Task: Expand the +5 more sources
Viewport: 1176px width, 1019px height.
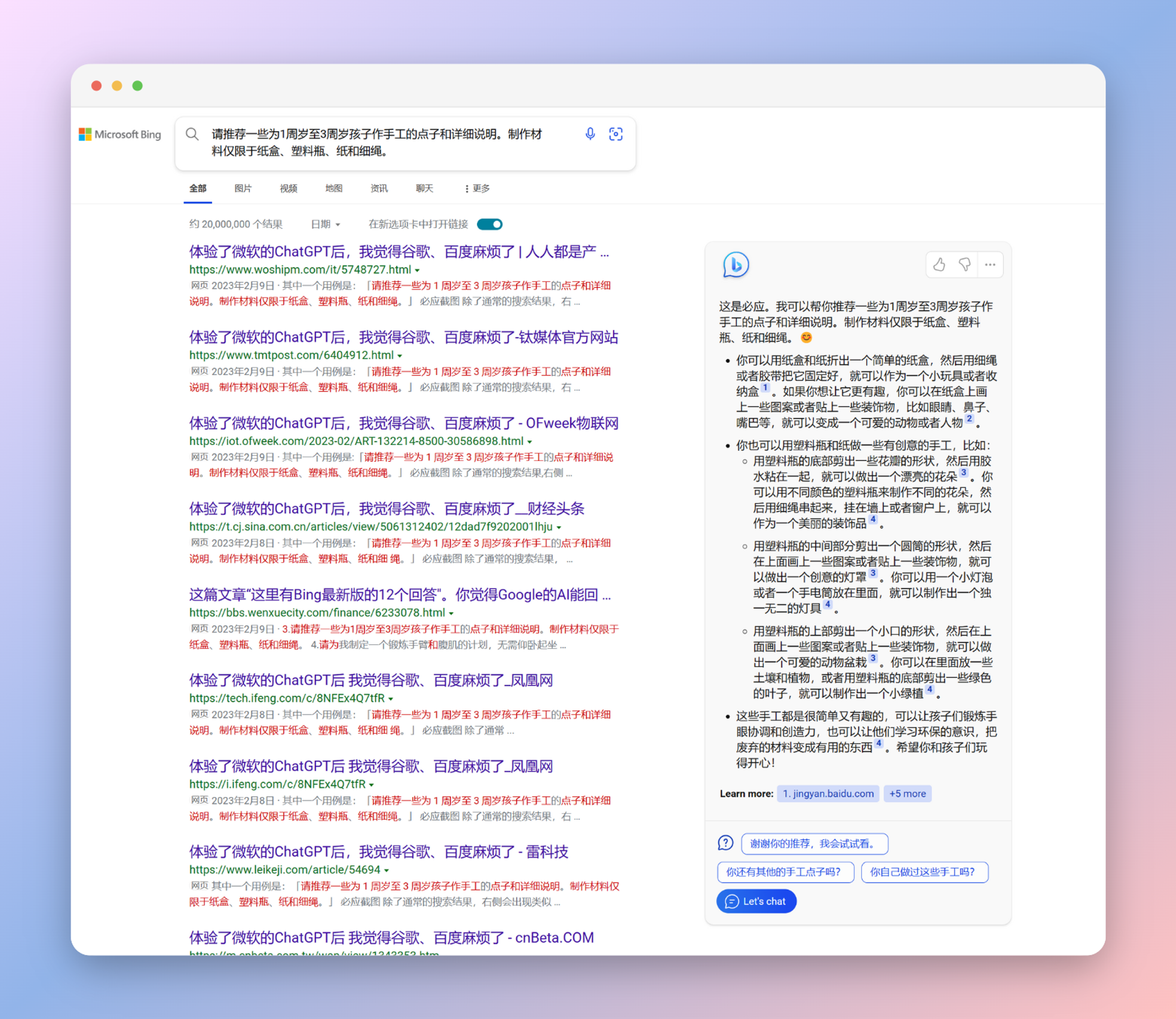Action: (907, 794)
